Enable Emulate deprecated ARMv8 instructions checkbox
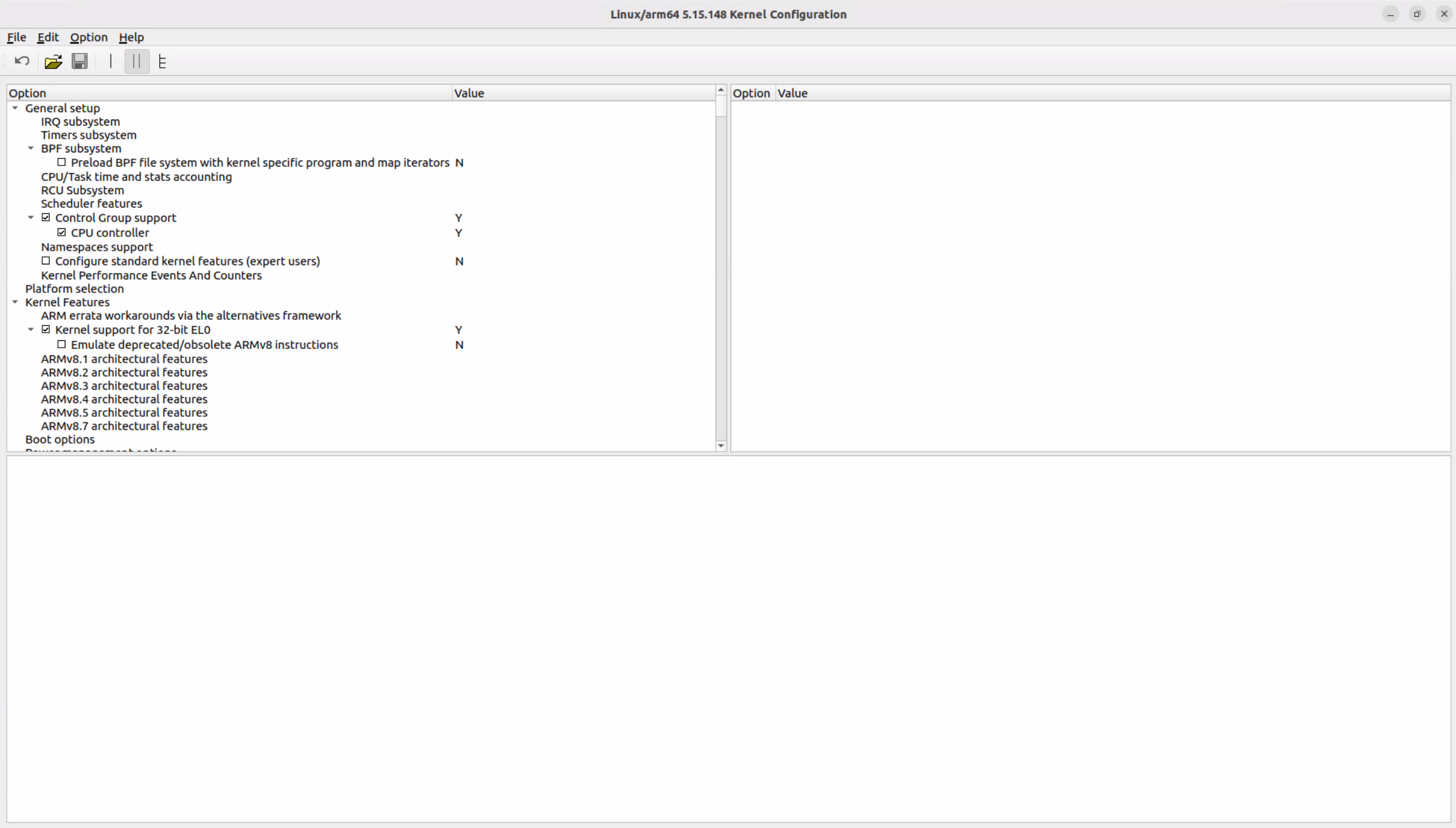The width and height of the screenshot is (1456, 828). 62,345
